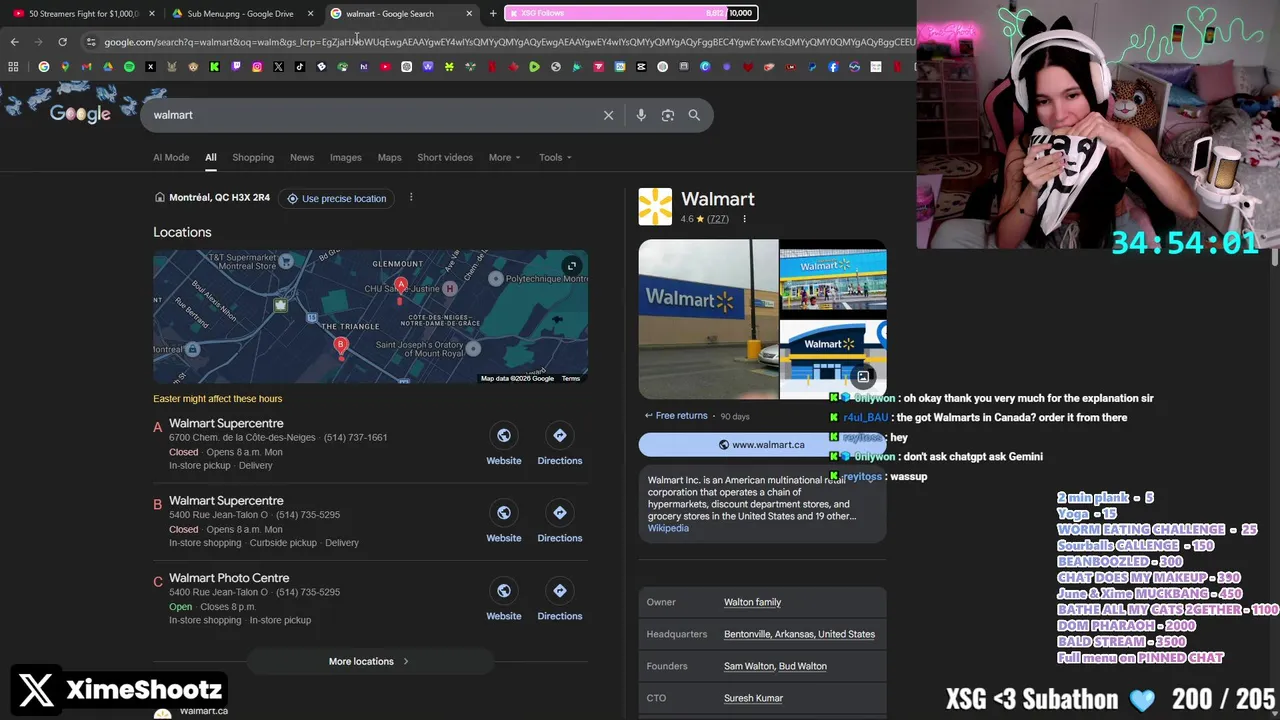Open the Suresh Kumar CTO link

click(x=753, y=698)
